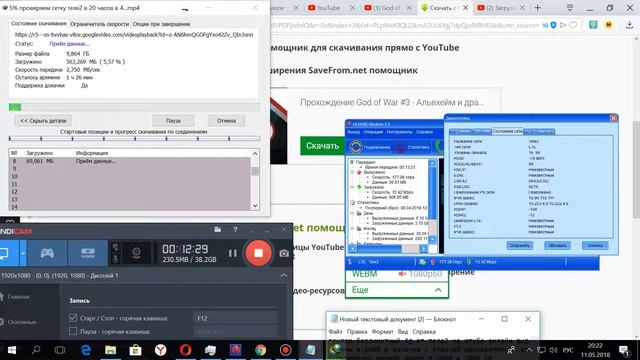The width and height of the screenshot is (640, 360).
Task: Click the send arrow icon in address bar
Action: click(x=563, y=25)
